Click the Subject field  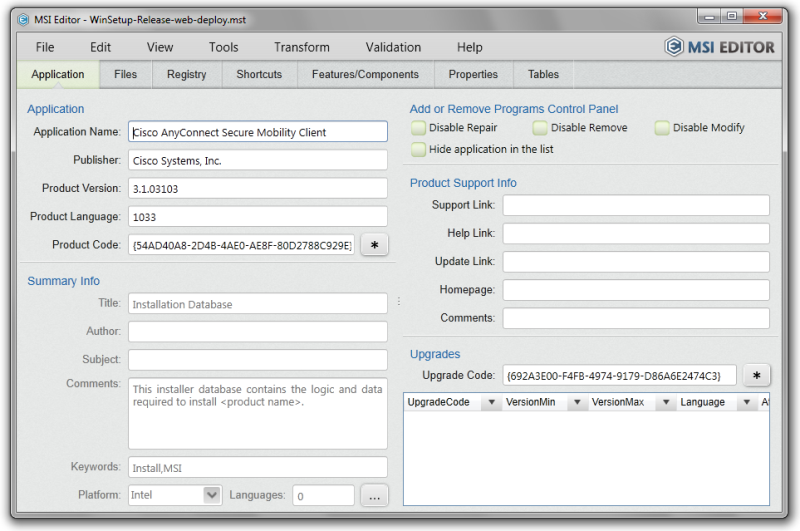tap(258, 360)
